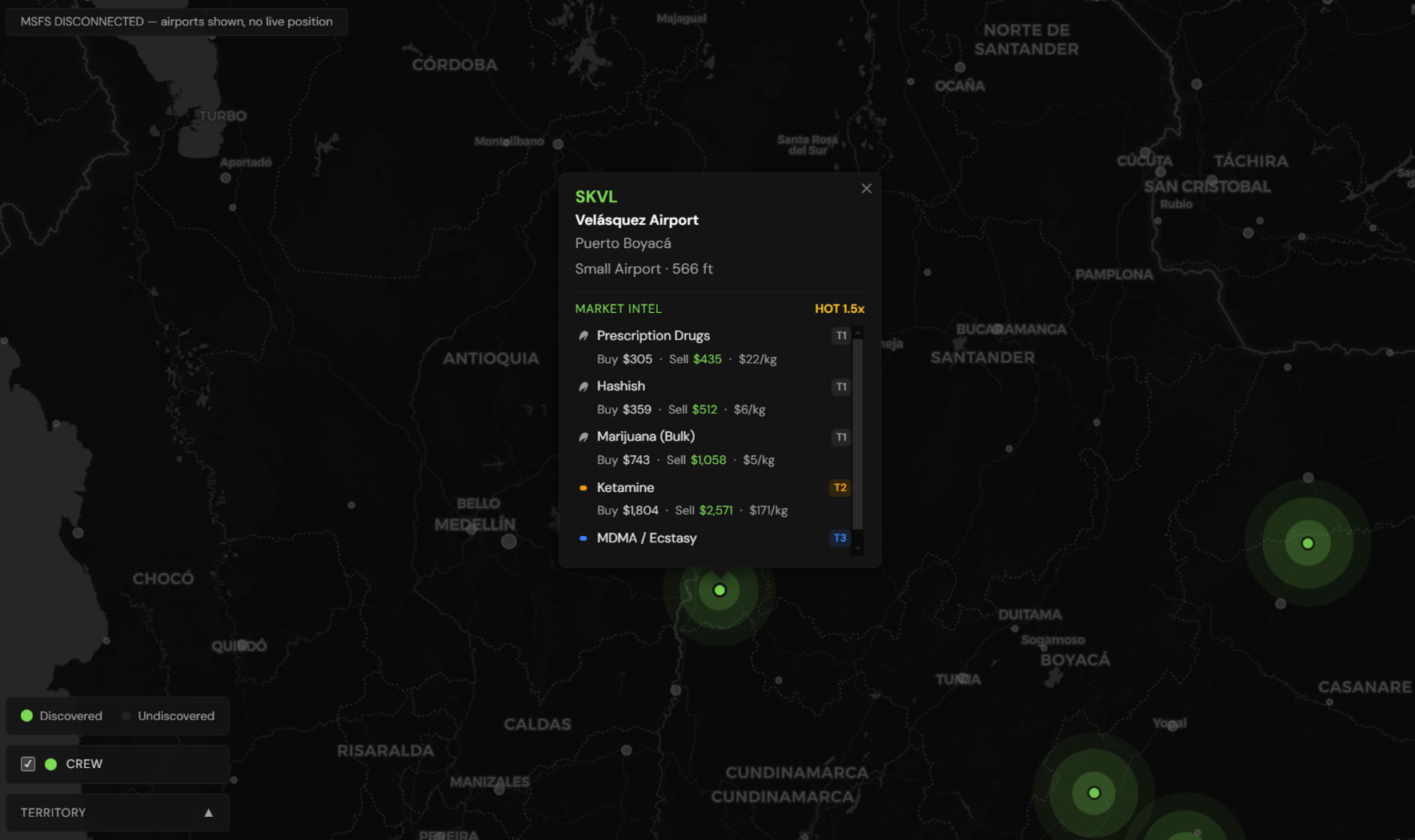This screenshot has height=840, width=1415.
Task: Toggle the CREW checkbox
Action: pyautogui.click(x=28, y=764)
